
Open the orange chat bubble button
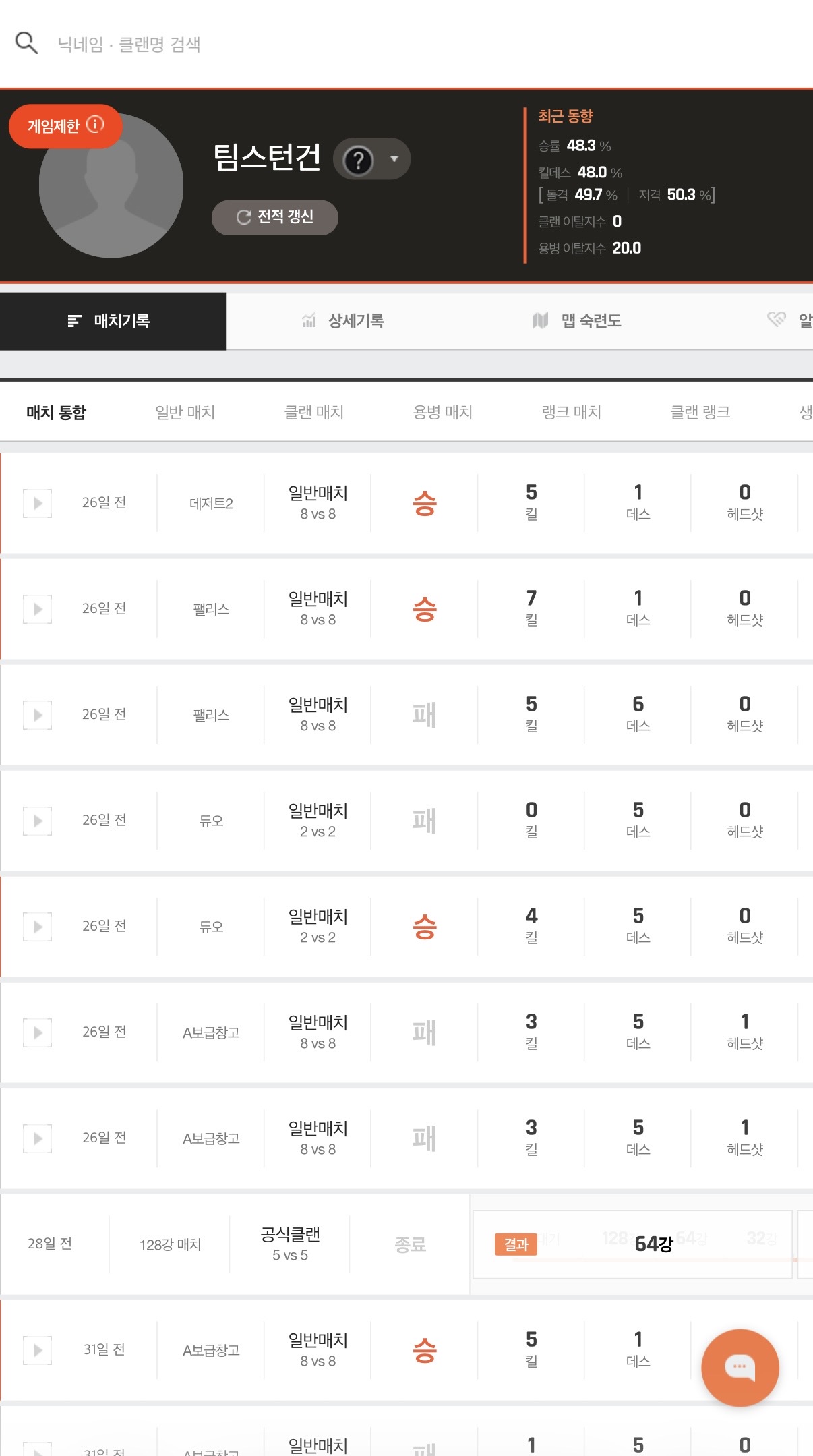click(740, 1367)
